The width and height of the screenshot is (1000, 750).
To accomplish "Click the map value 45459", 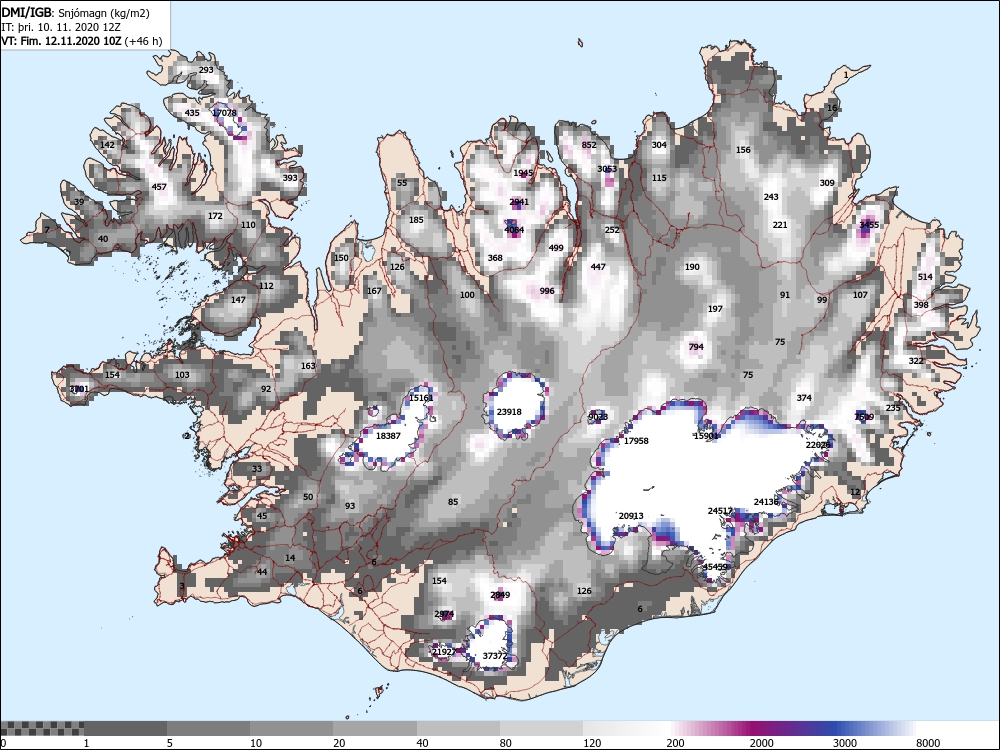I will point(715,567).
